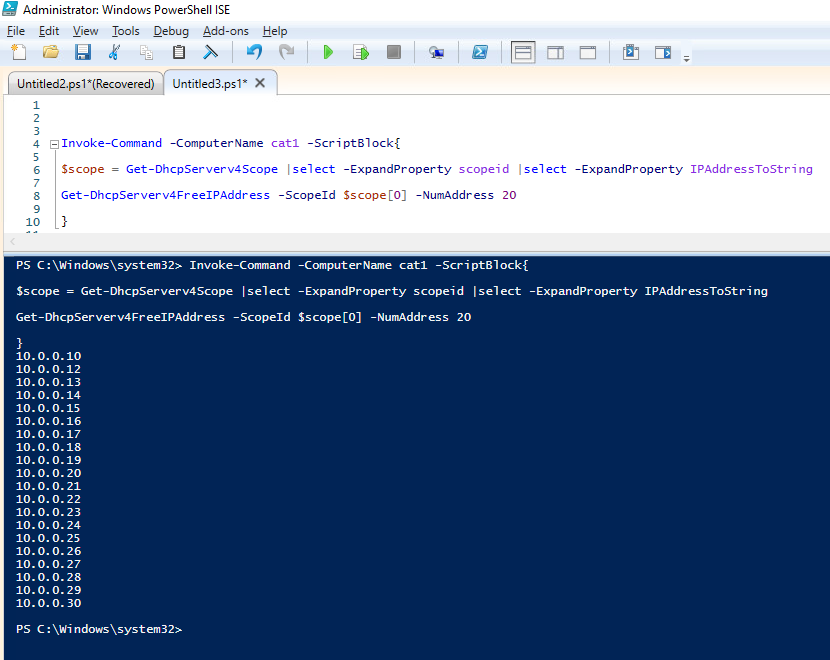The height and width of the screenshot is (660, 830).
Task: Click the bottom console prompt PS C:\Windows\system32>
Action: (99, 629)
